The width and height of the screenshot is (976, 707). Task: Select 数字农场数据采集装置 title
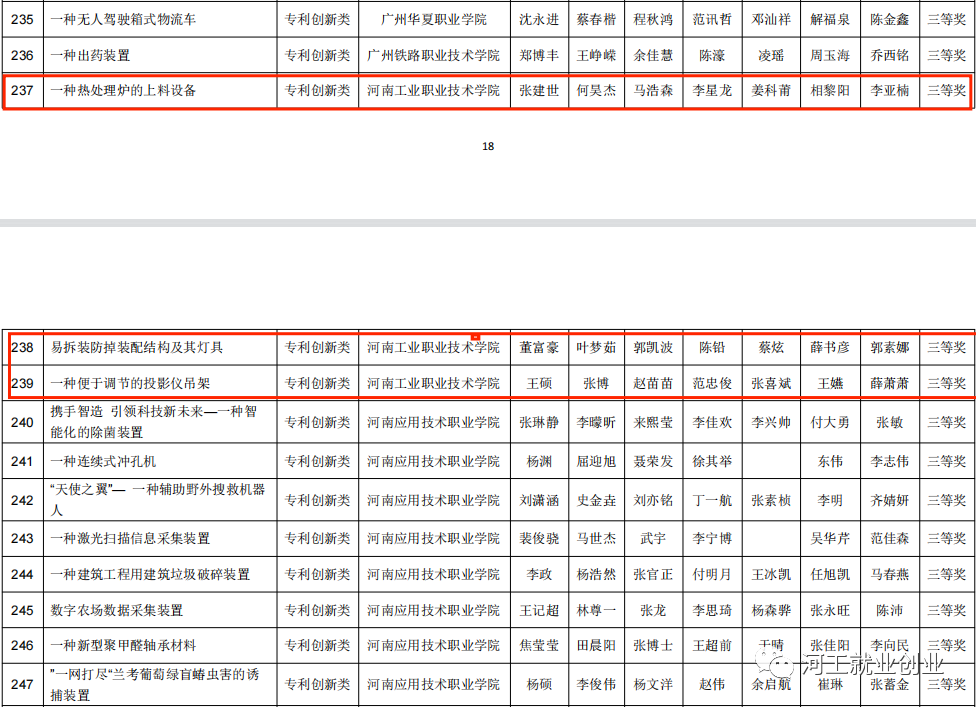[116, 610]
